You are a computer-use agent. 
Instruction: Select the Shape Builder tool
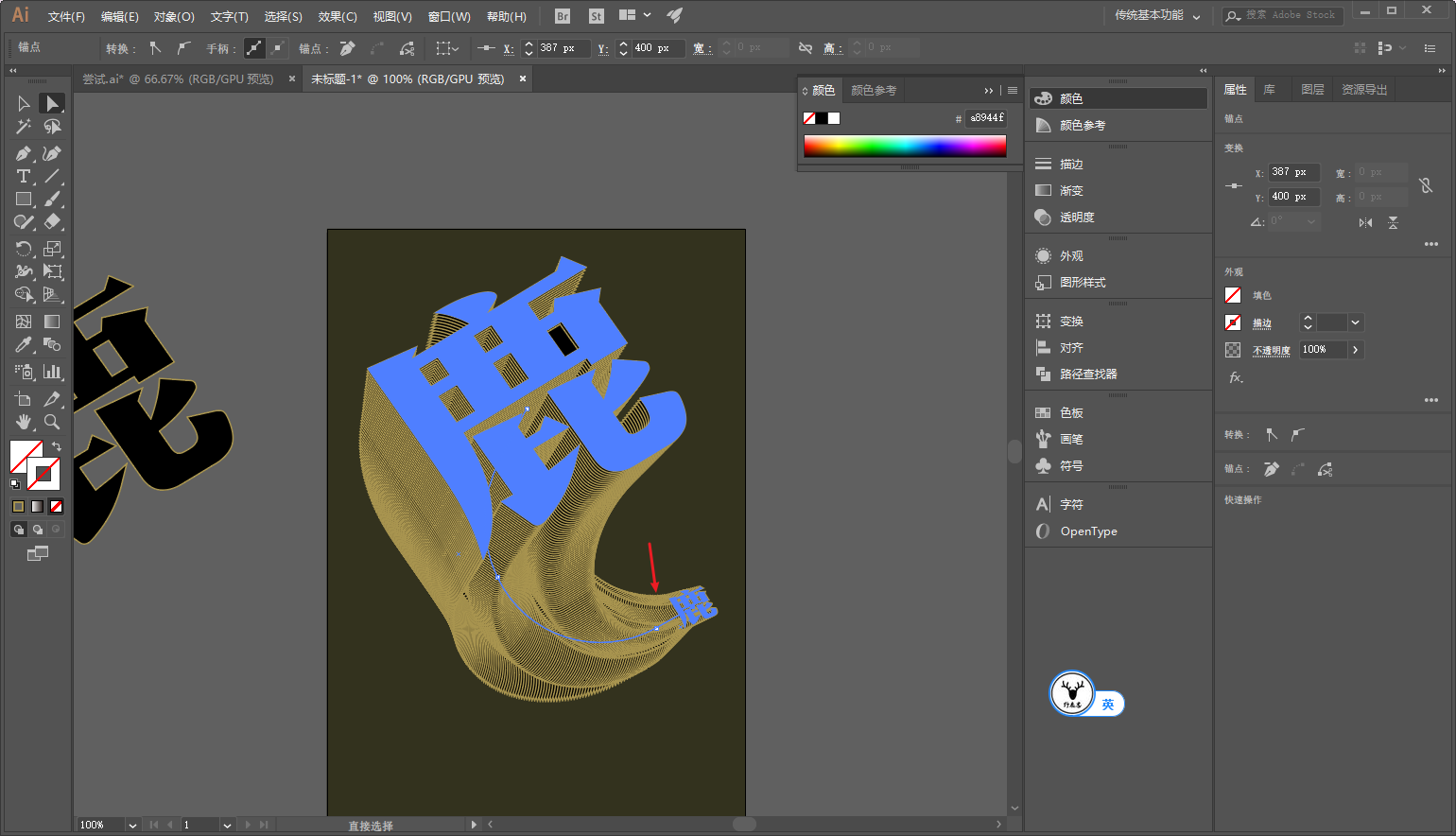point(24,294)
